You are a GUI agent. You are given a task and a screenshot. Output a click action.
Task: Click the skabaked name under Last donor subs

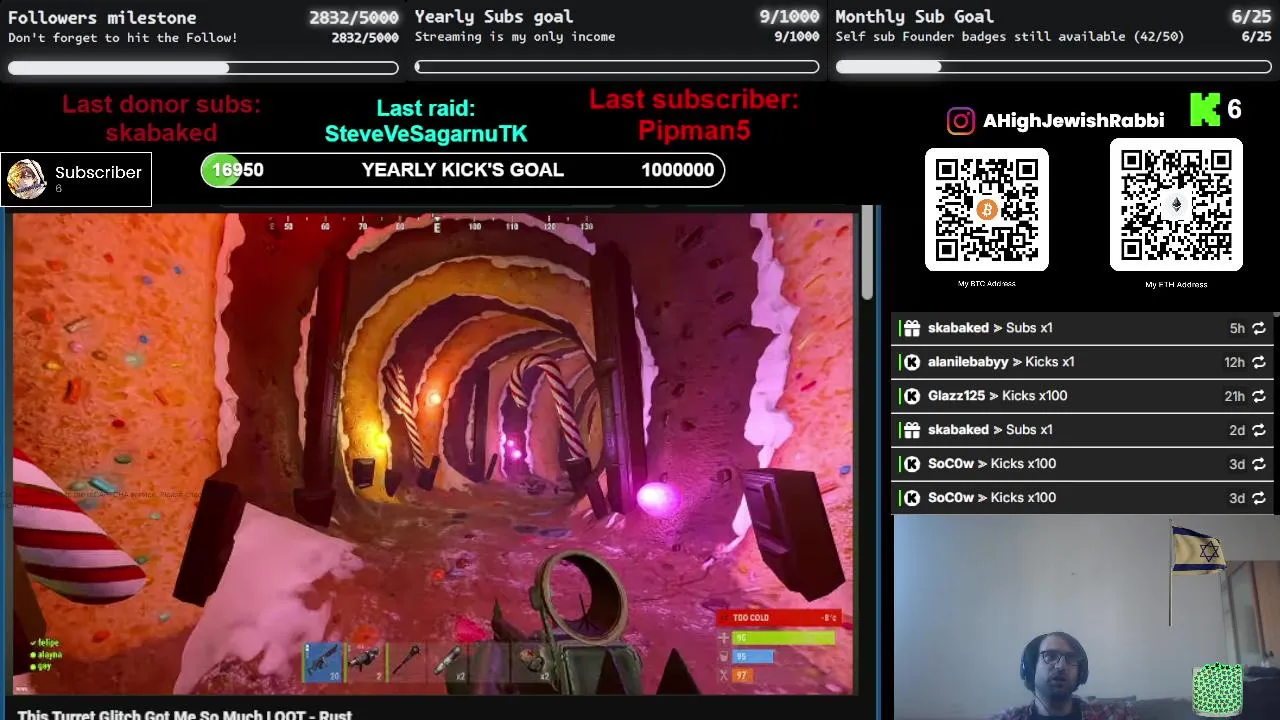[x=161, y=133]
